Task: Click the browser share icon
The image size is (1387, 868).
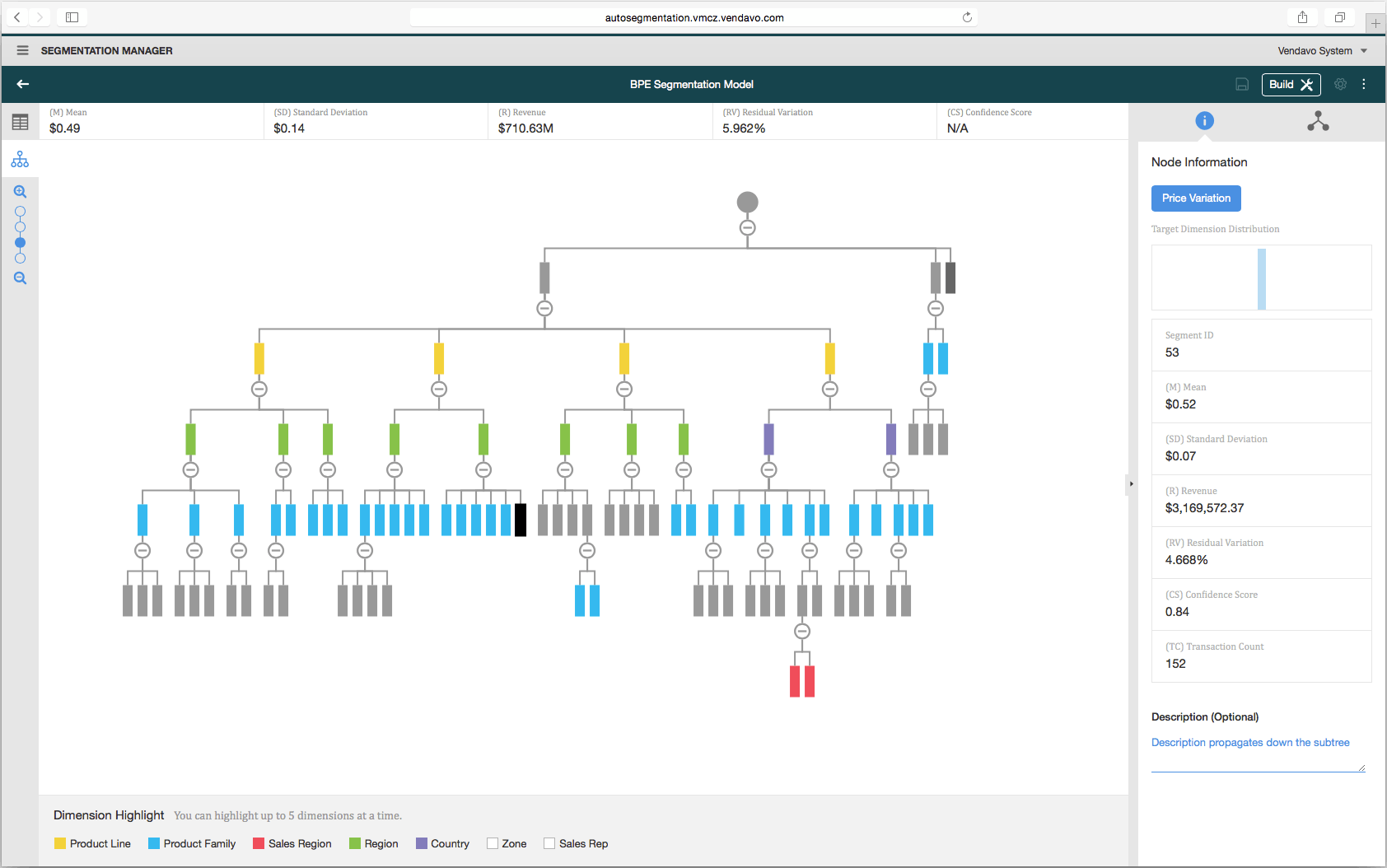Action: [x=1302, y=17]
